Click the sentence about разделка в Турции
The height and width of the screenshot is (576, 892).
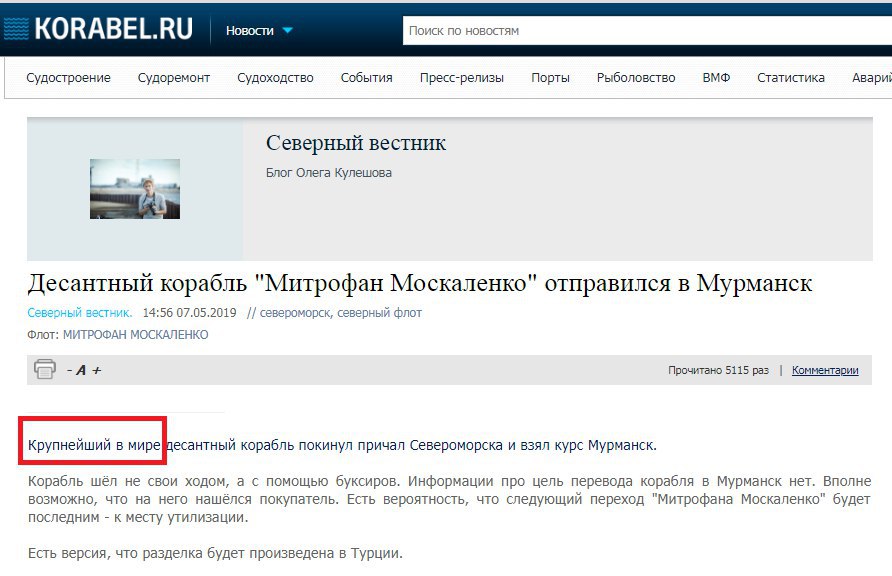pos(215,553)
